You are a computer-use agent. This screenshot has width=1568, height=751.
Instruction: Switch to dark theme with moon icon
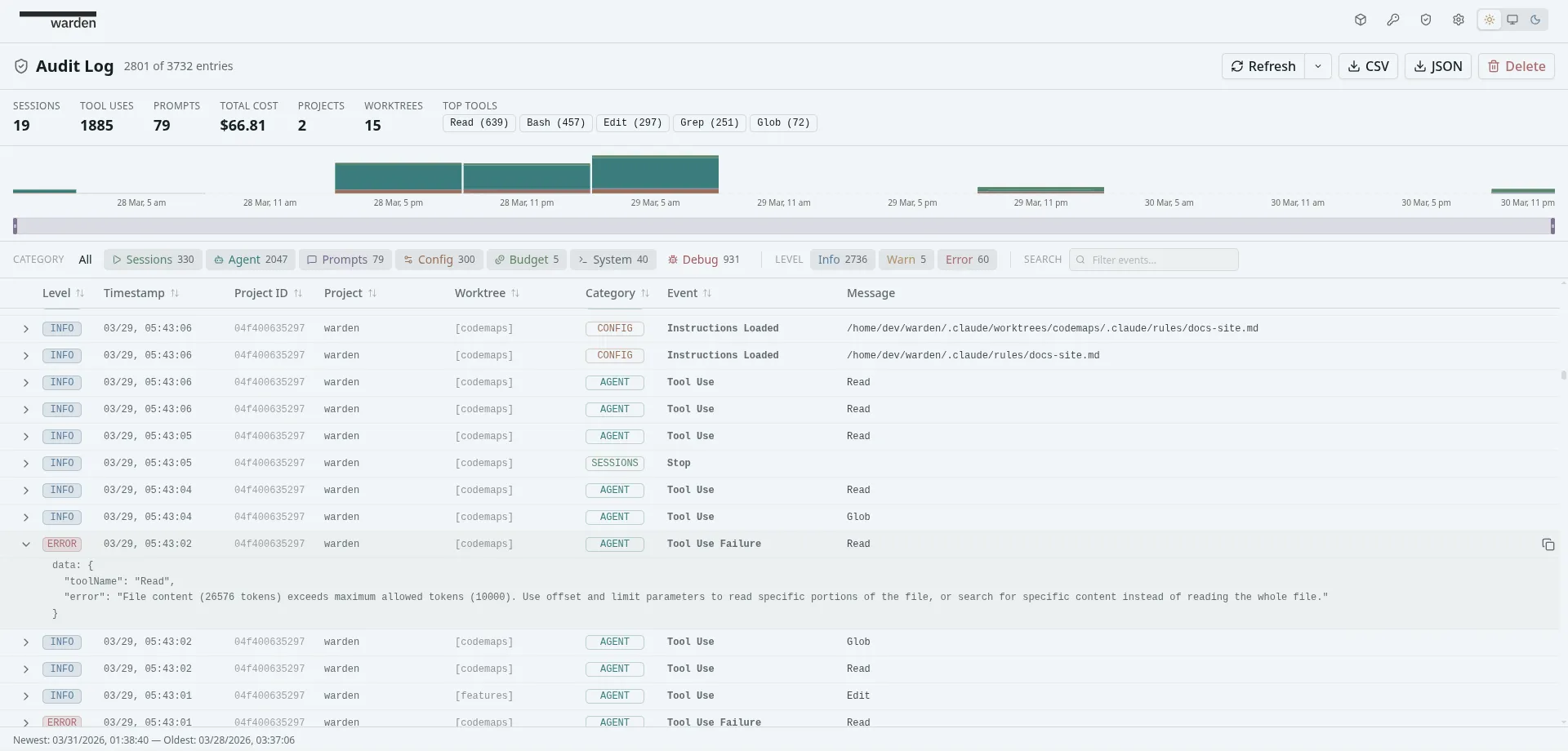click(1535, 20)
